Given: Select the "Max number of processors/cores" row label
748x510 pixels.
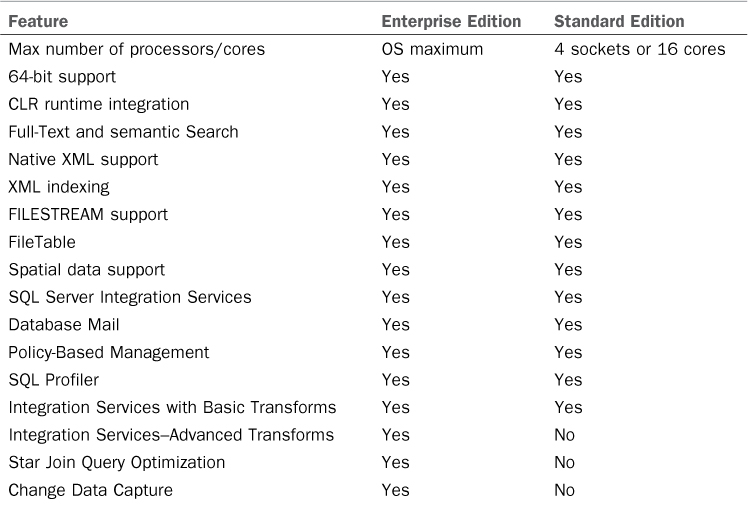Looking at the screenshot, I should click(137, 49).
